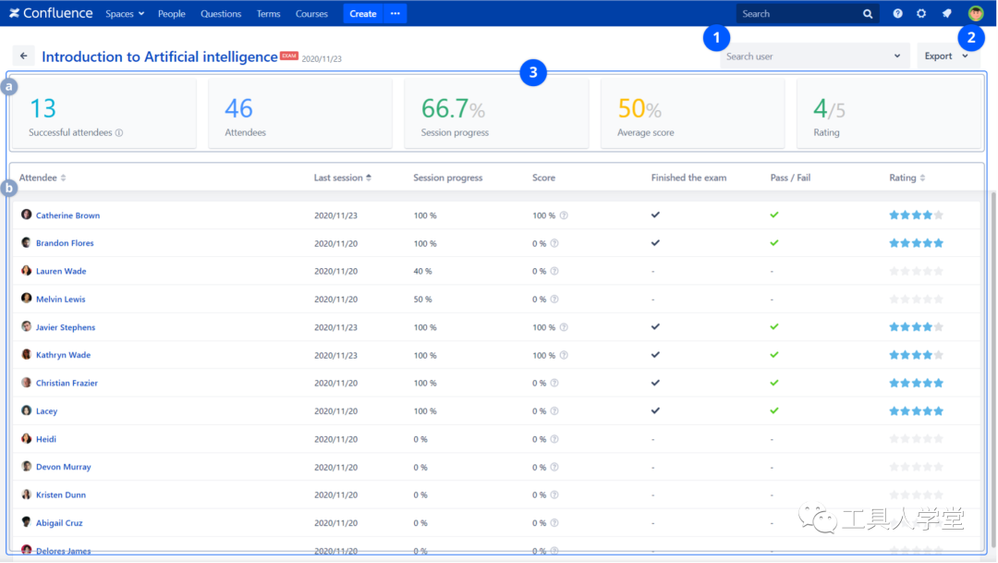
Task: Expand the Spaces dropdown menu
Action: tap(125, 14)
